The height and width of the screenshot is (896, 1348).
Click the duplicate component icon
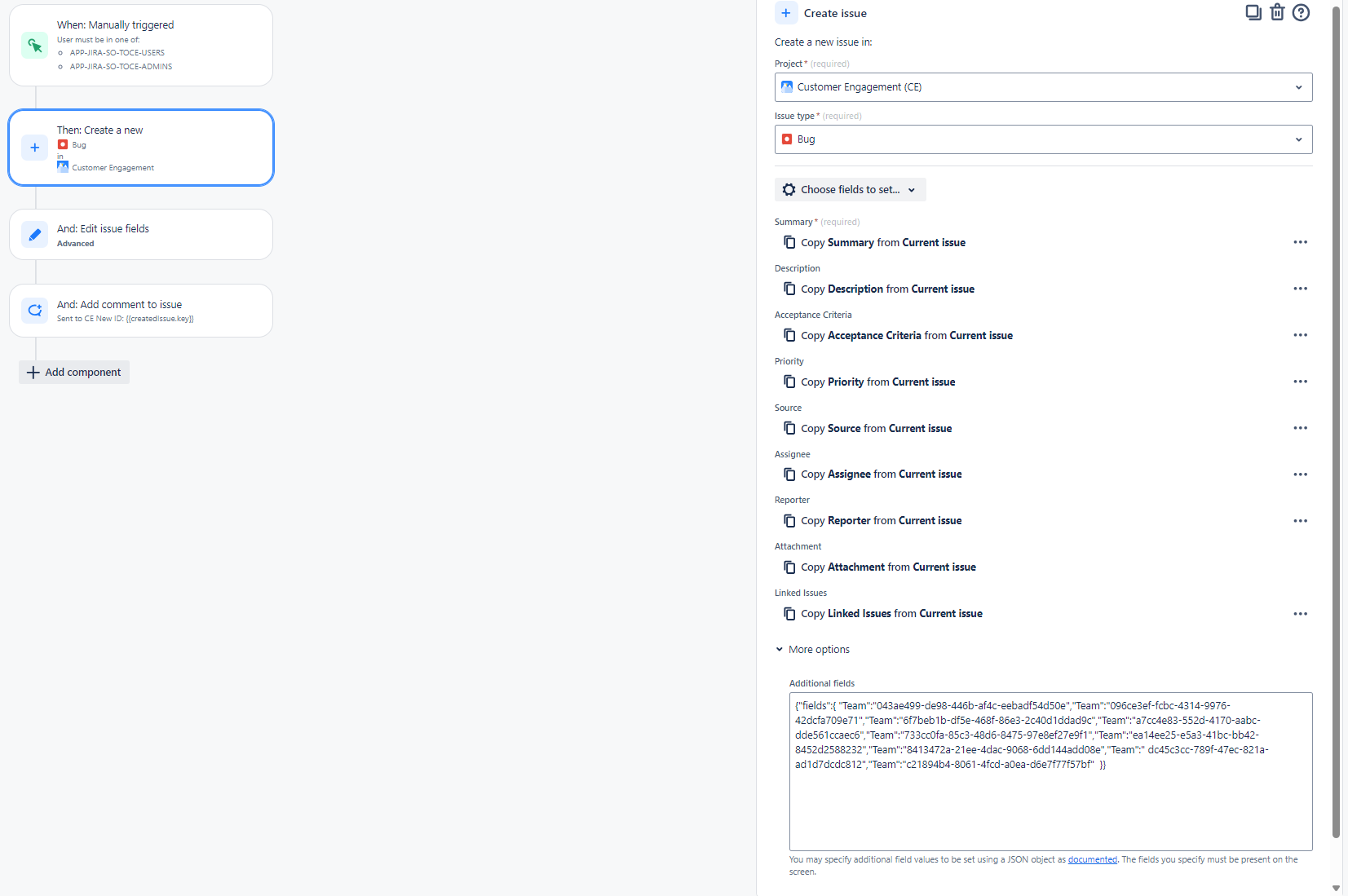1253,12
